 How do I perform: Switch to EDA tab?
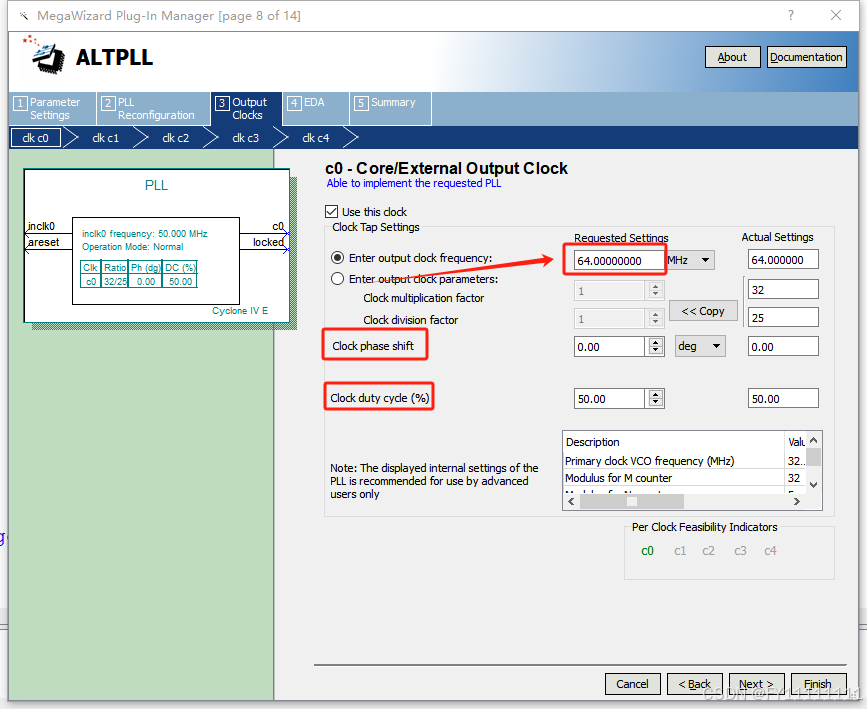[315, 108]
